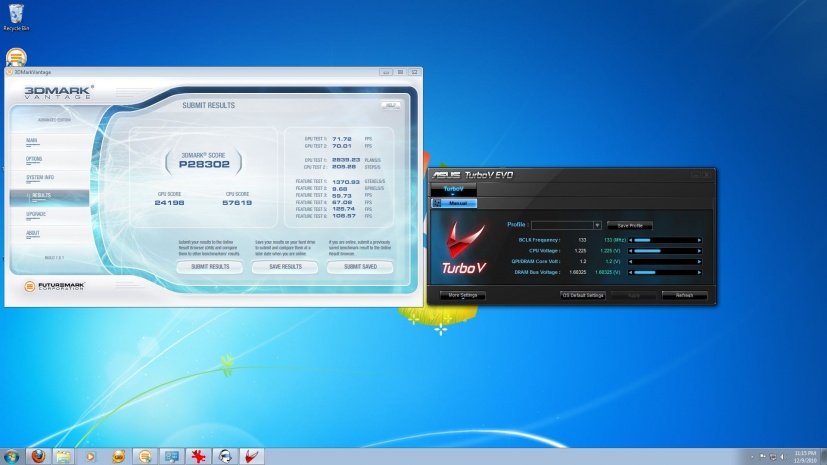The width and height of the screenshot is (827, 465).
Task: Click the gold round taskbar icon
Action: [x=118, y=456]
